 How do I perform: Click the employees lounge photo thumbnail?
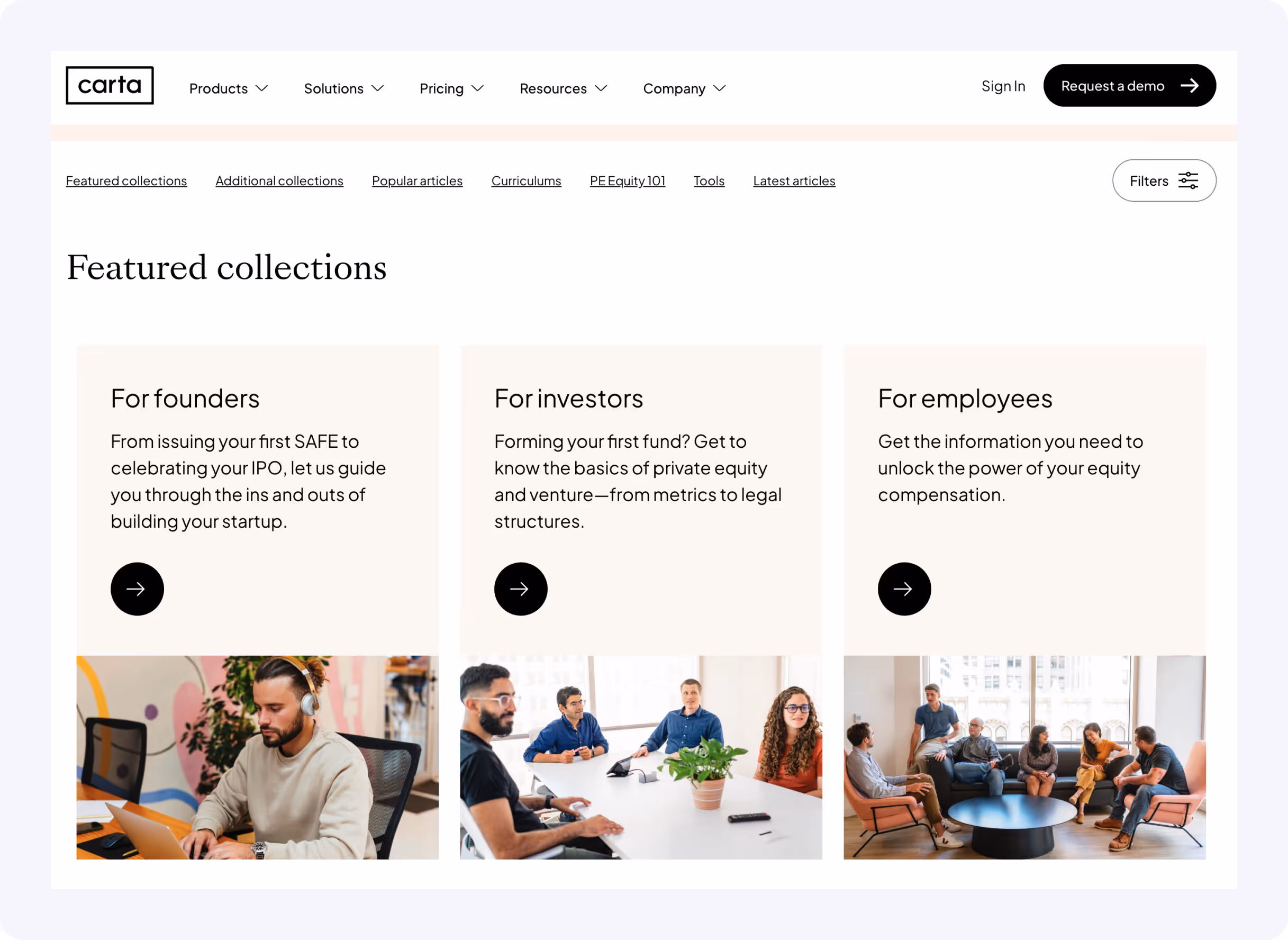click(x=1024, y=757)
